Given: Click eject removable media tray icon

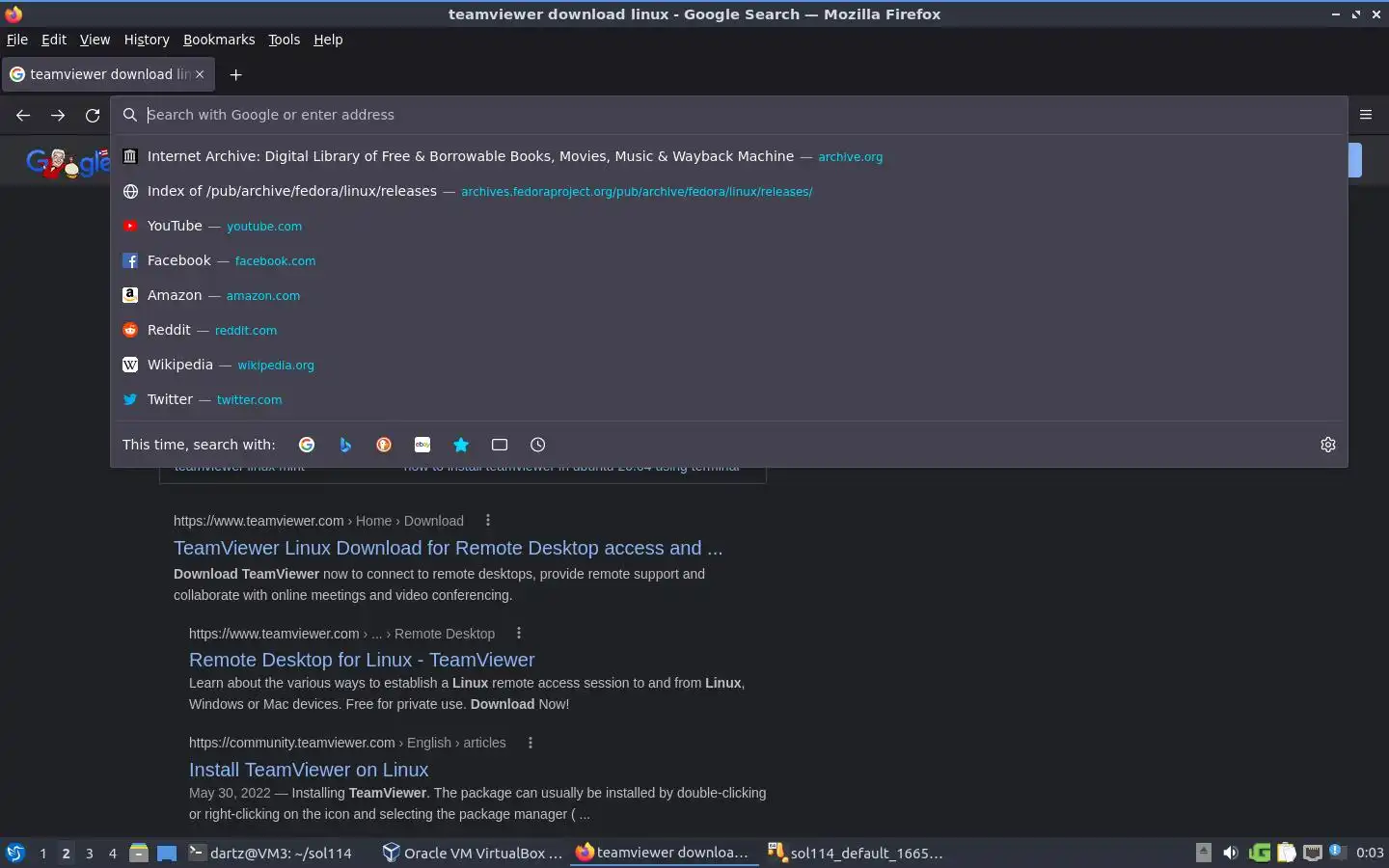Looking at the screenshot, I should coord(1203,853).
